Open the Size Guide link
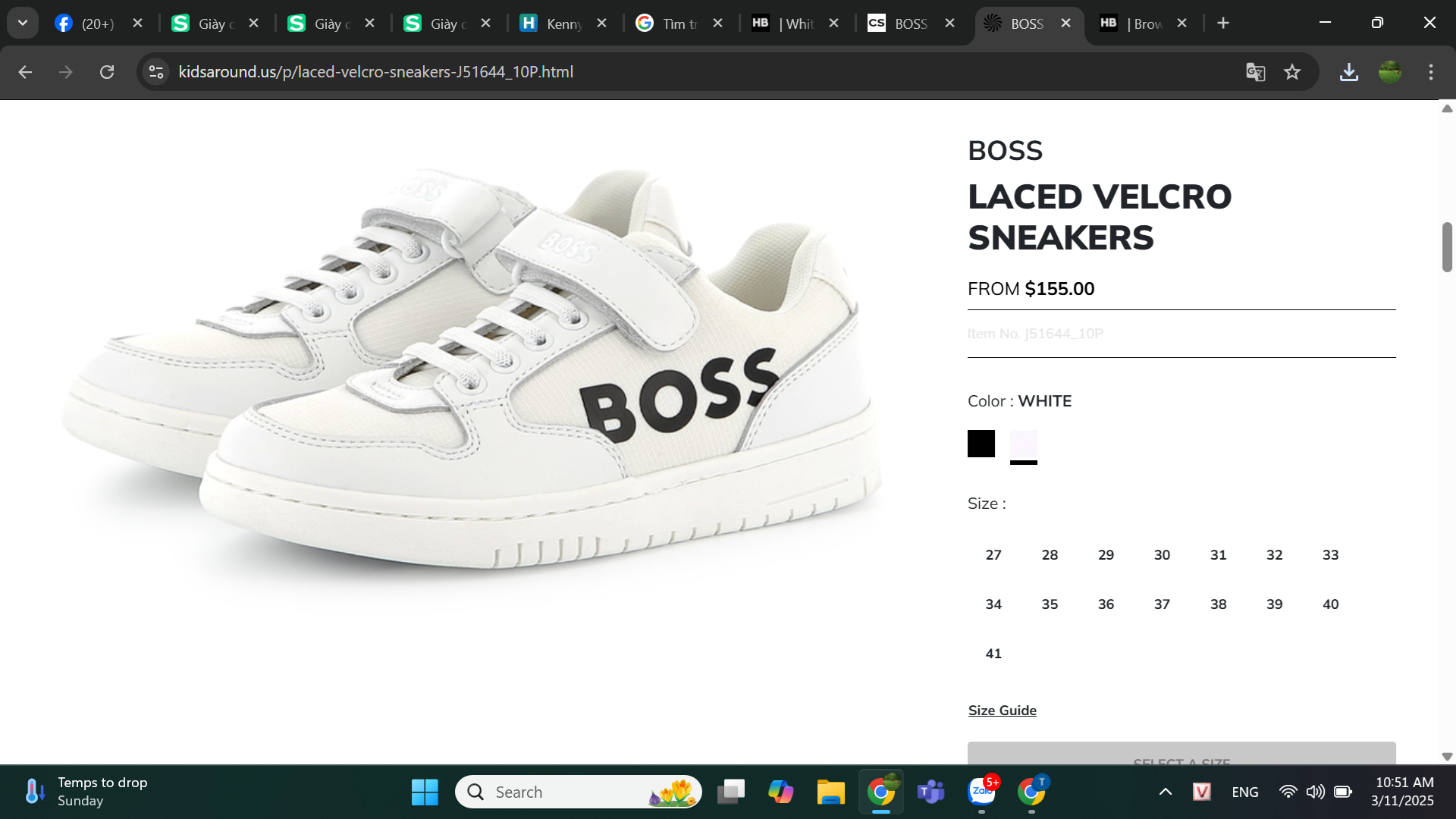This screenshot has width=1456, height=819. (x=1002, y=711)
